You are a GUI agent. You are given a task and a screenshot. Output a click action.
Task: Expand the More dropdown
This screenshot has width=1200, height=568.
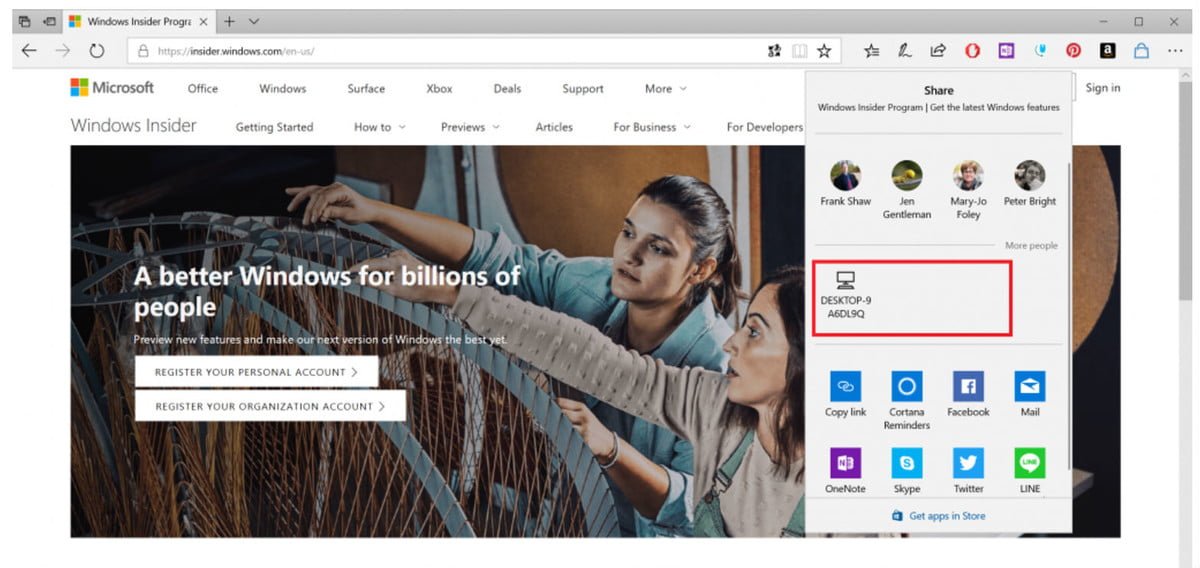(666, 88)
